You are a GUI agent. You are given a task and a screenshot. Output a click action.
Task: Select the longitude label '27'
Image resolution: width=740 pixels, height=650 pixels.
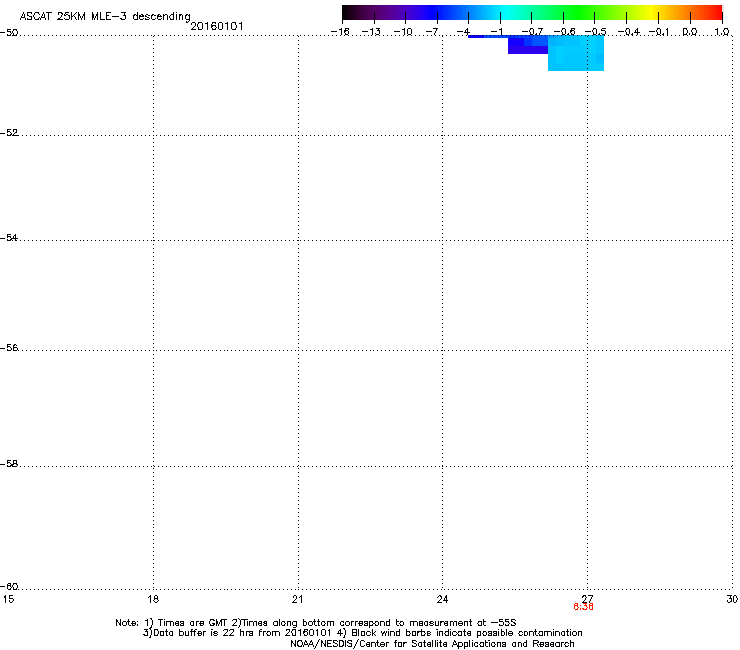coord(587,599)
